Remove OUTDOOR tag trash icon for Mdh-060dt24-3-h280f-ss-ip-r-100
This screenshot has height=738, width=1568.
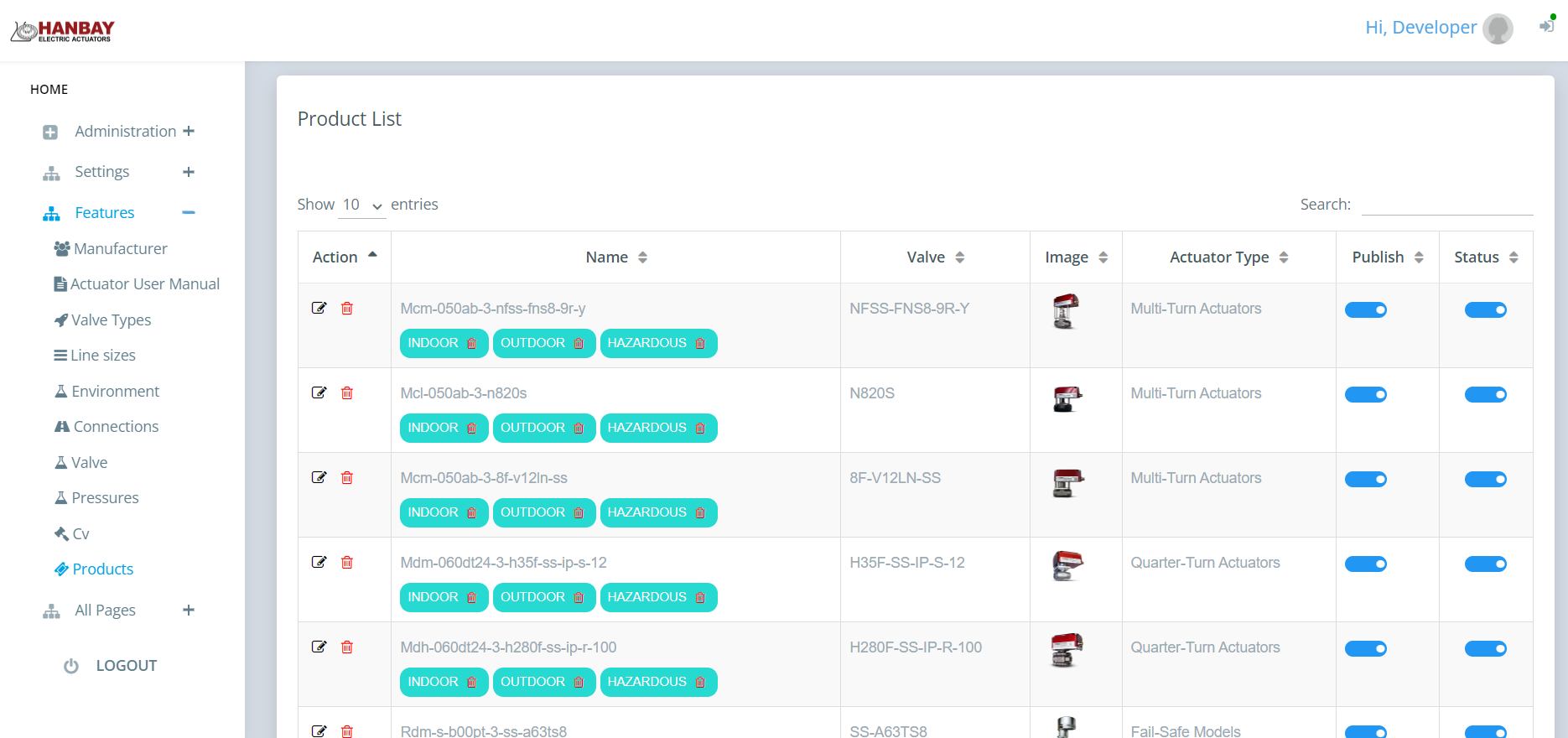point(579,682)
